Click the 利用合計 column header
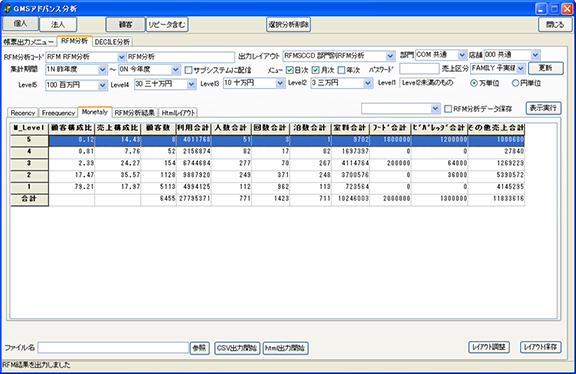 [x=194, y=128]
